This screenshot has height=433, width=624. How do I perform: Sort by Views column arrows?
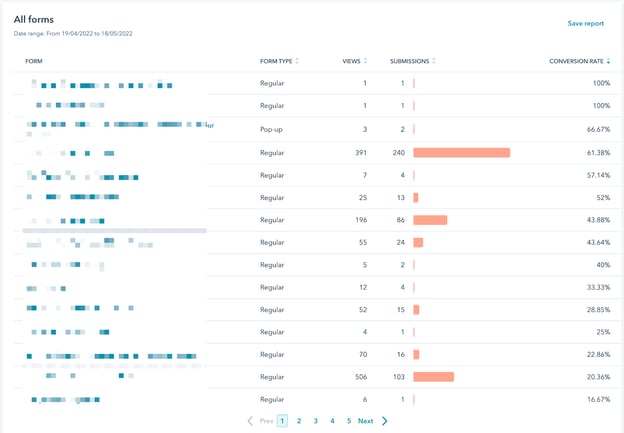tap(366, 61)
